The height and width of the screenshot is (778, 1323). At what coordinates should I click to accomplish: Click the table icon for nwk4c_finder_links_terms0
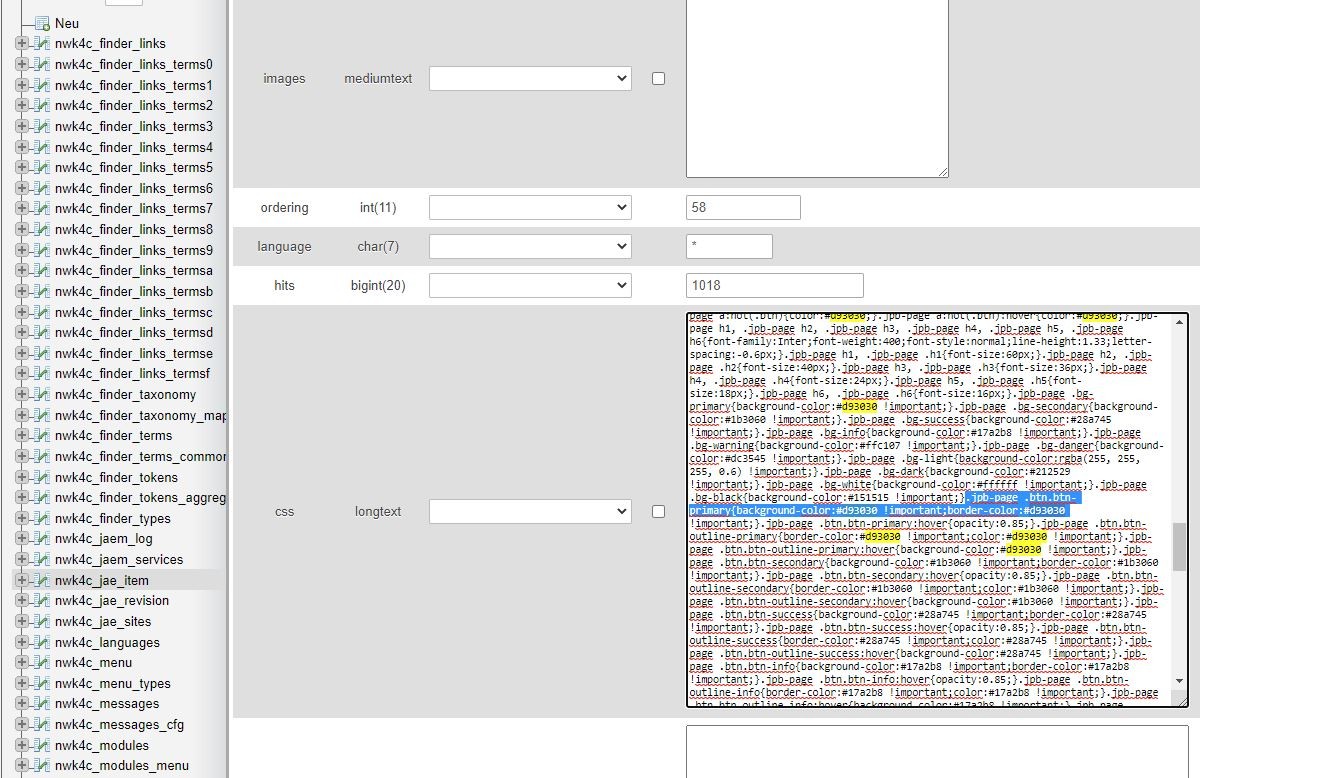42,64
